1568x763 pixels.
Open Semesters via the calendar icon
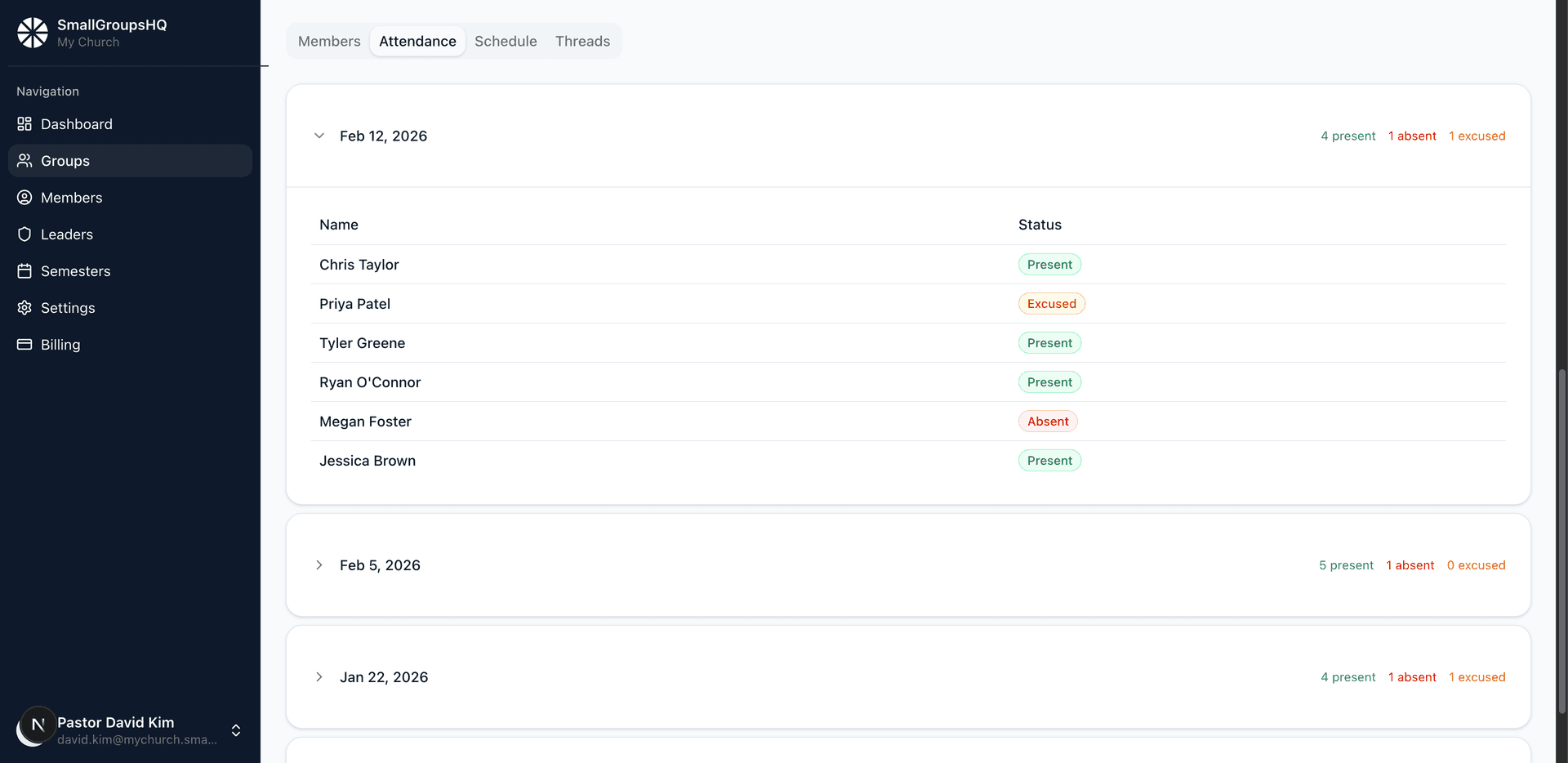(24, 270)
